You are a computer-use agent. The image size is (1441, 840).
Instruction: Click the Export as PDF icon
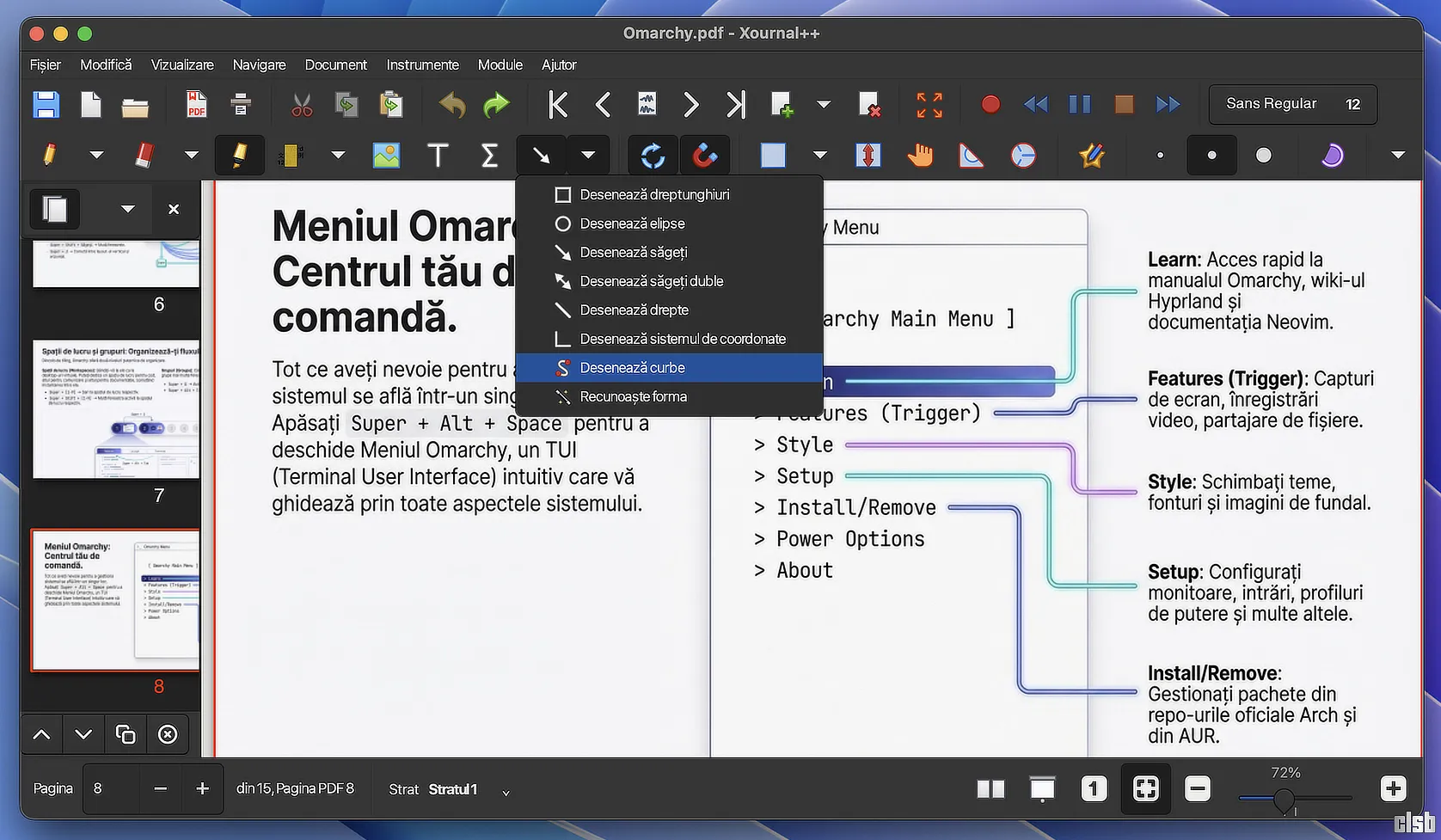197,105
